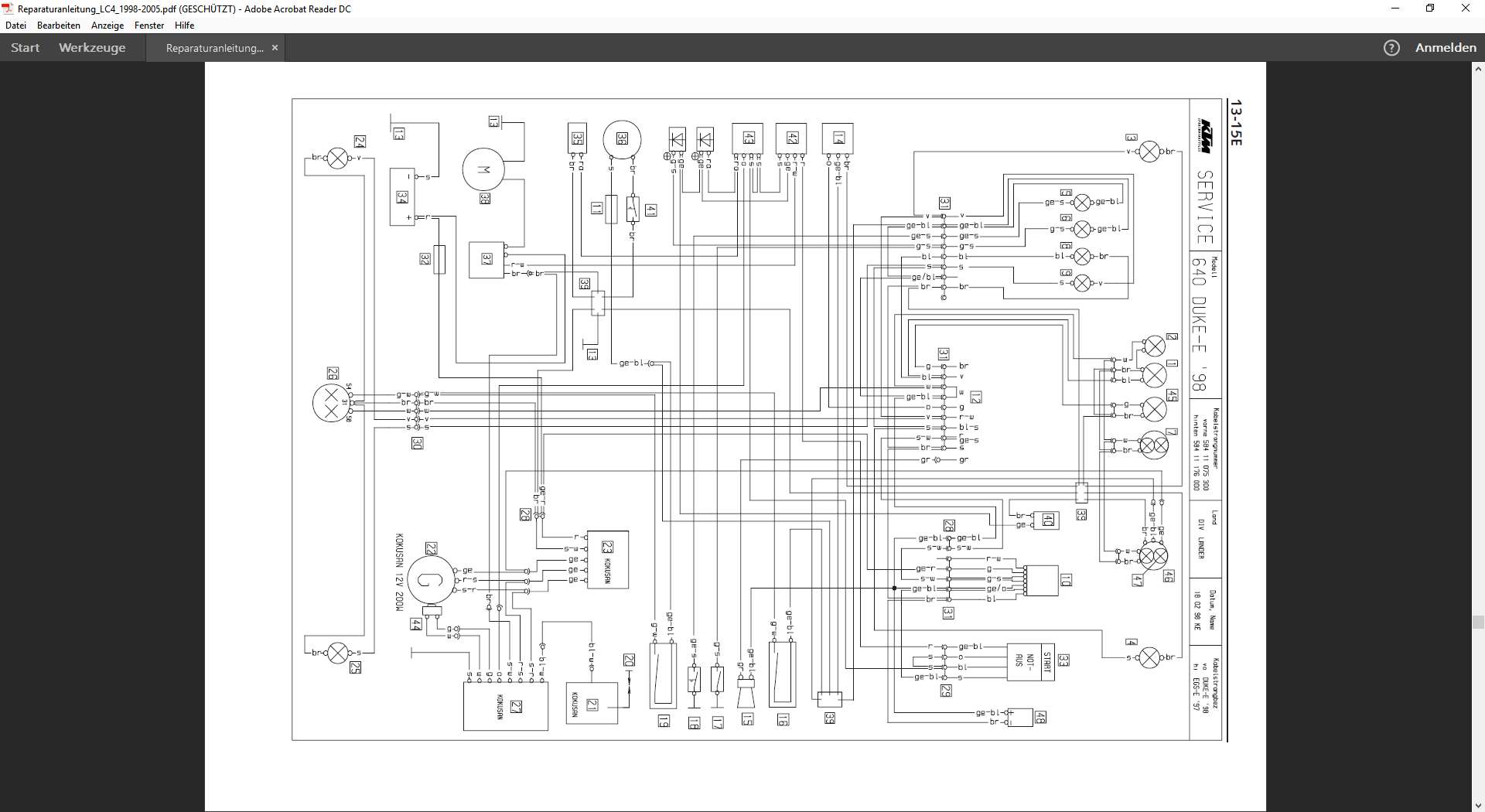Click the KTM logo in the diagram
The height and width of the screenshot is (812, 1485).
click(x=1206, y=136)
